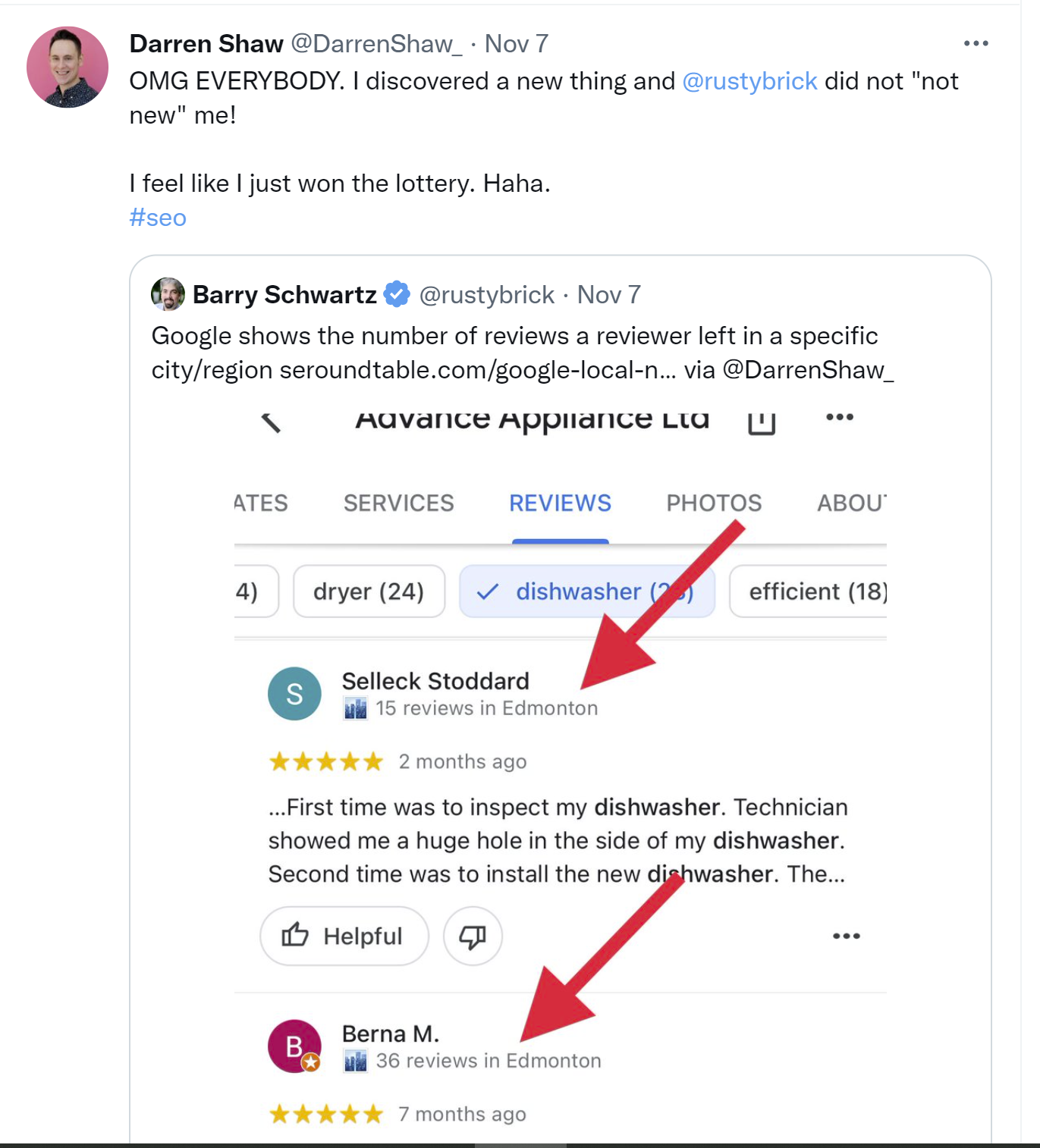Screen dimensions: 1040x1148
Task: Open the tweet's three-dot more menu
Action: (976, 44)
